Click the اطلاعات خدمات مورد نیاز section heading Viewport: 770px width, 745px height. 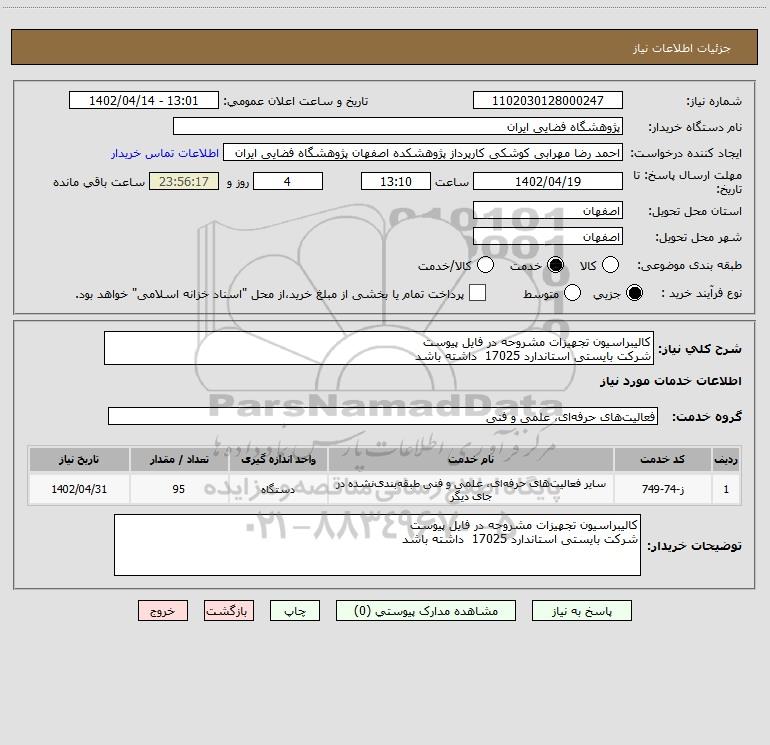pyautogui.click(x=670, y=381)
